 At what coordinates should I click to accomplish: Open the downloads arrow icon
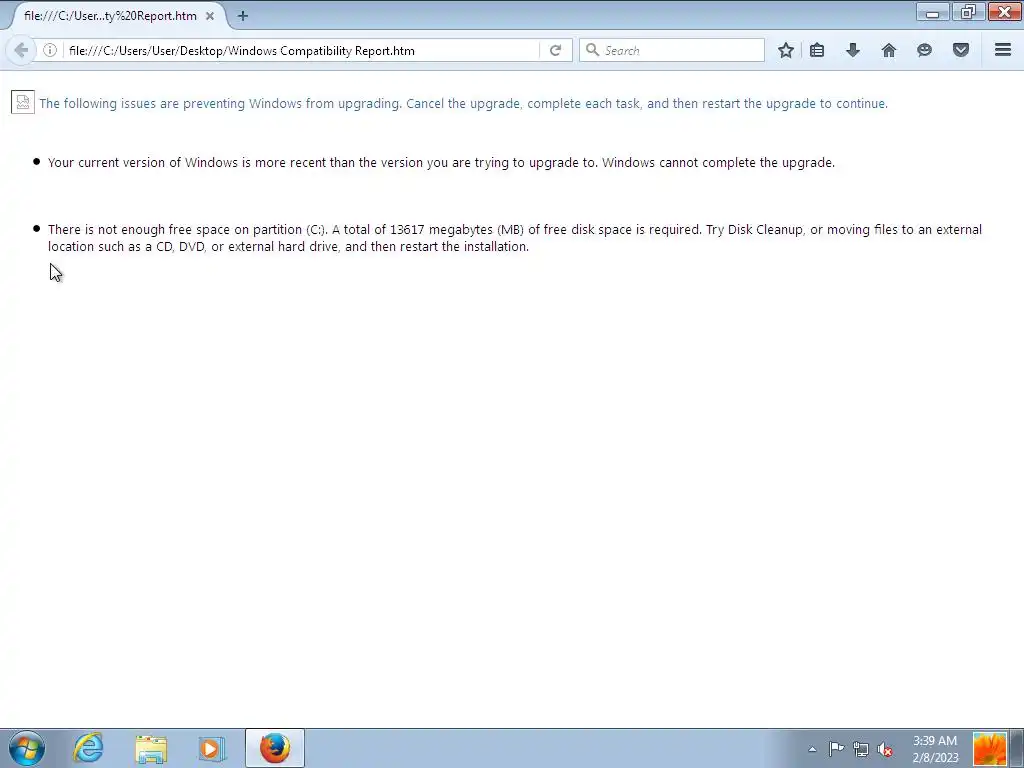853,50
